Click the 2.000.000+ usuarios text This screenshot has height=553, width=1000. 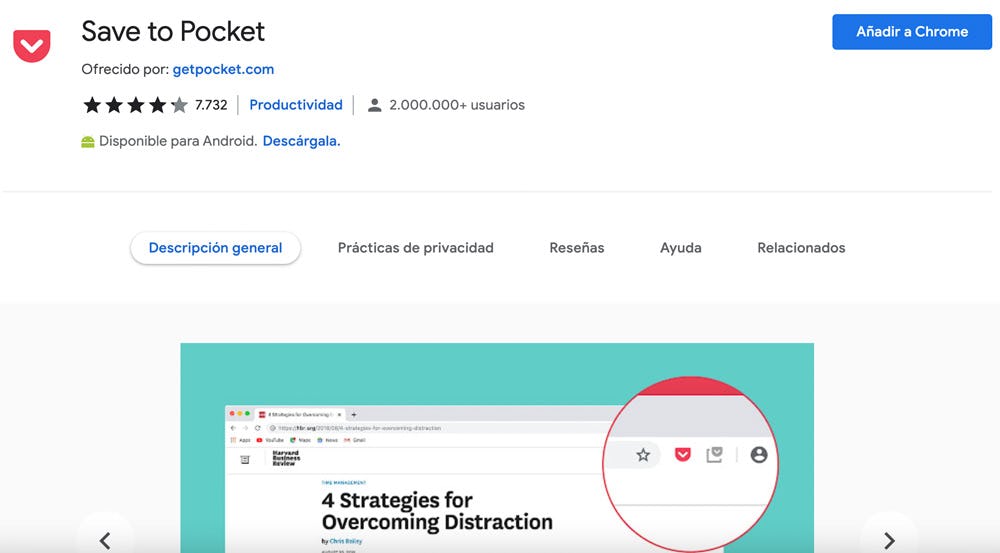click(x=457, y=105)
